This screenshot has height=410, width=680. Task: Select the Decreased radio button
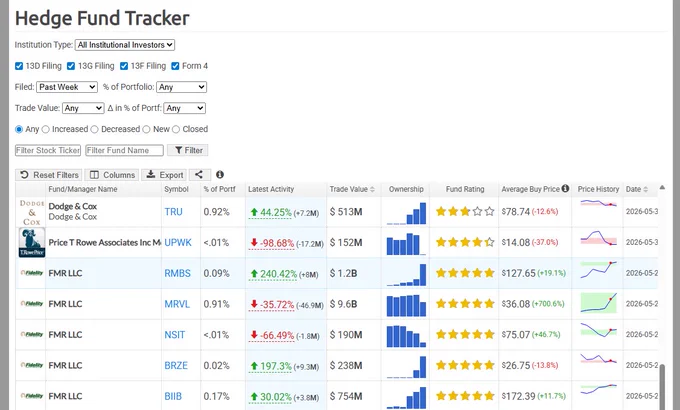coord(95,129)
